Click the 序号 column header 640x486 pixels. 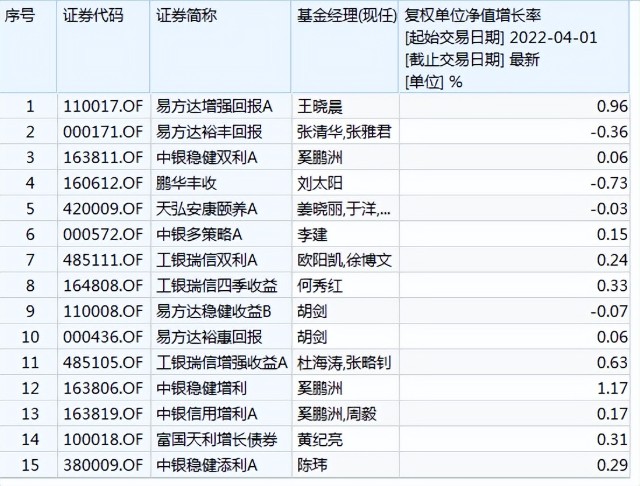coord(20,16)
